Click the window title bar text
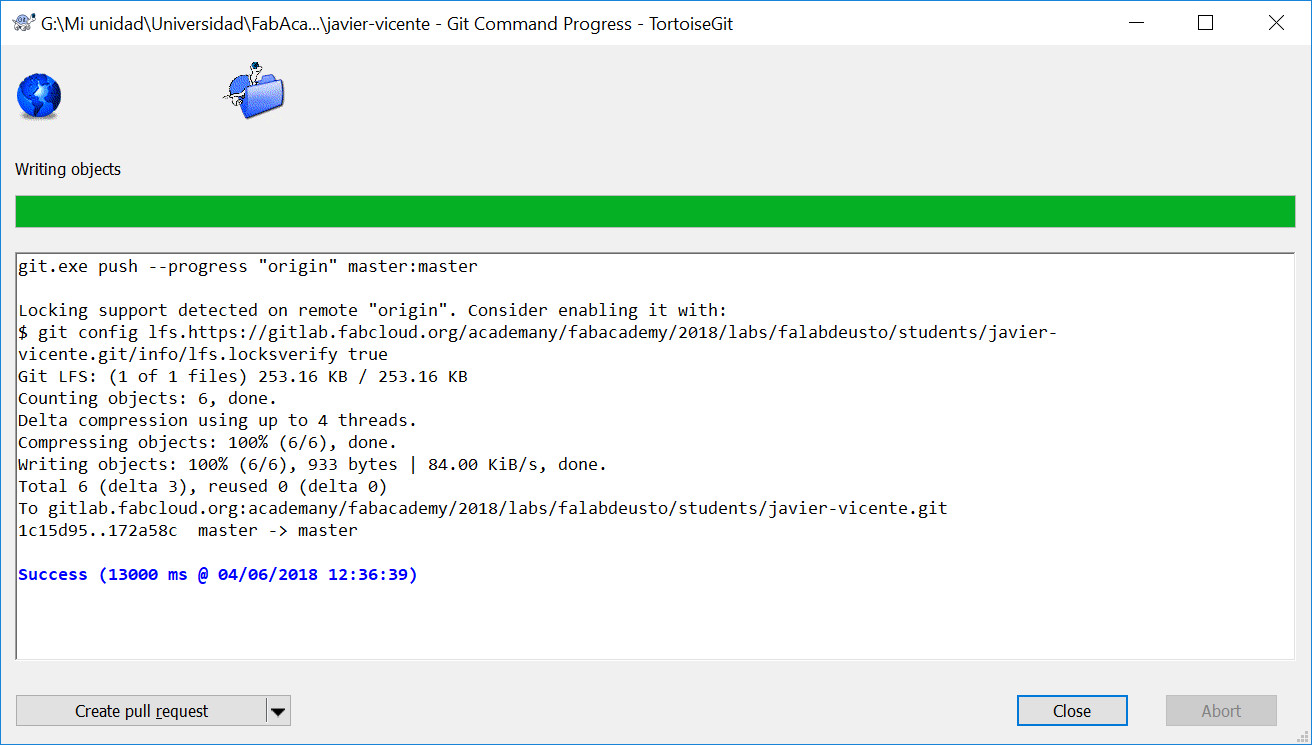1312x745 pixels. pos(387,23)
